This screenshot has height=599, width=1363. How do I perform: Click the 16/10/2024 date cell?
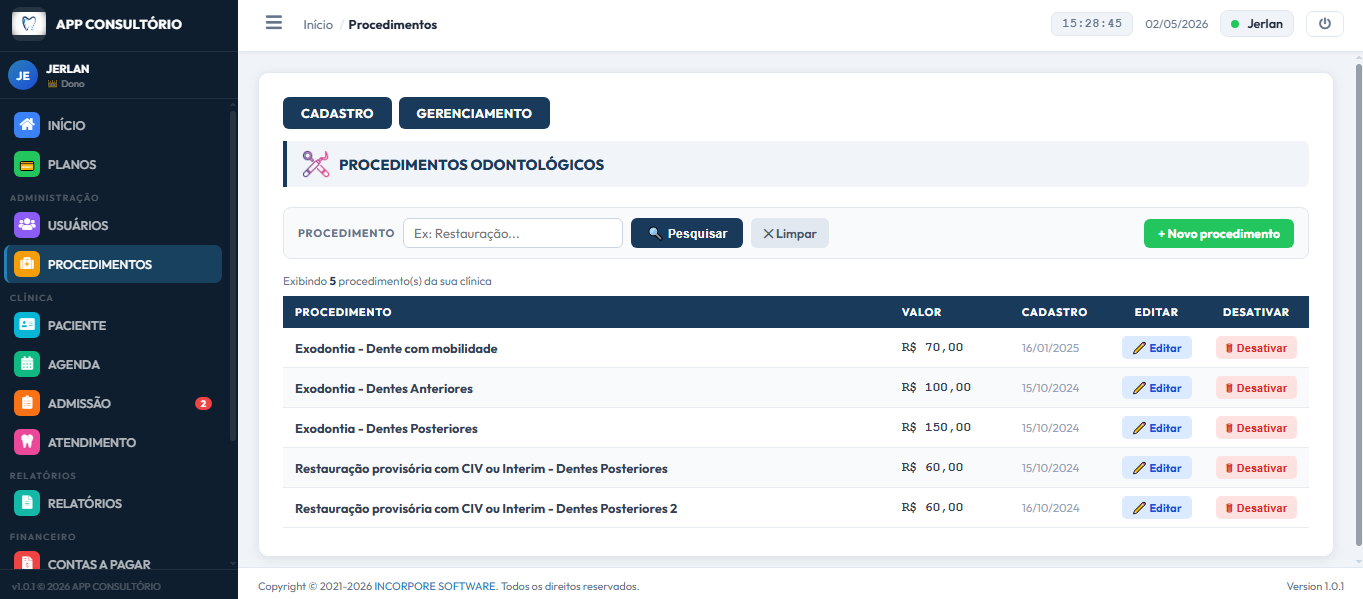(x=1050, y=508)
